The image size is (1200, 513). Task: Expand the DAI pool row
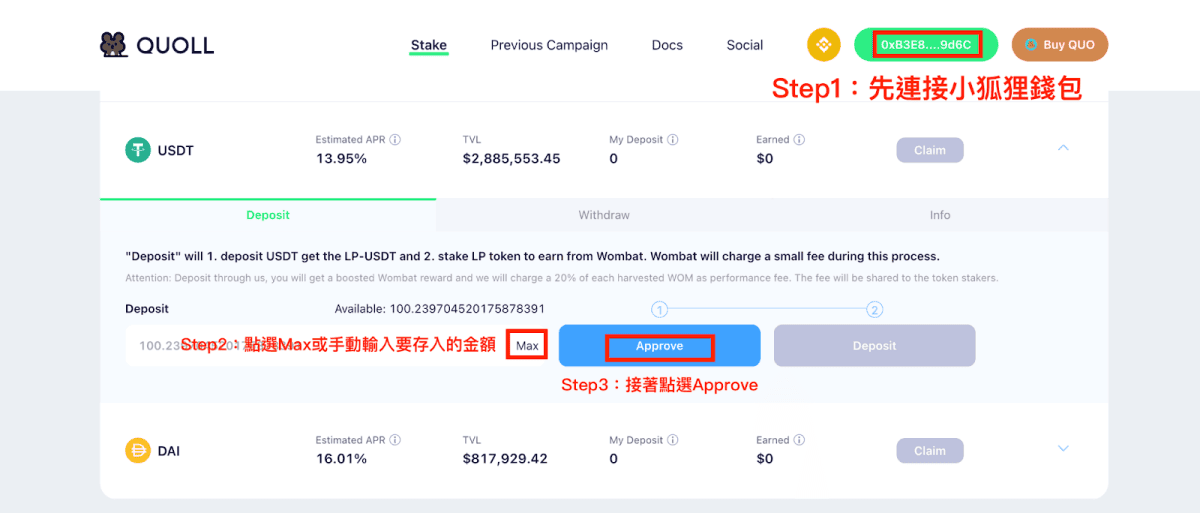click(1063, 449)
